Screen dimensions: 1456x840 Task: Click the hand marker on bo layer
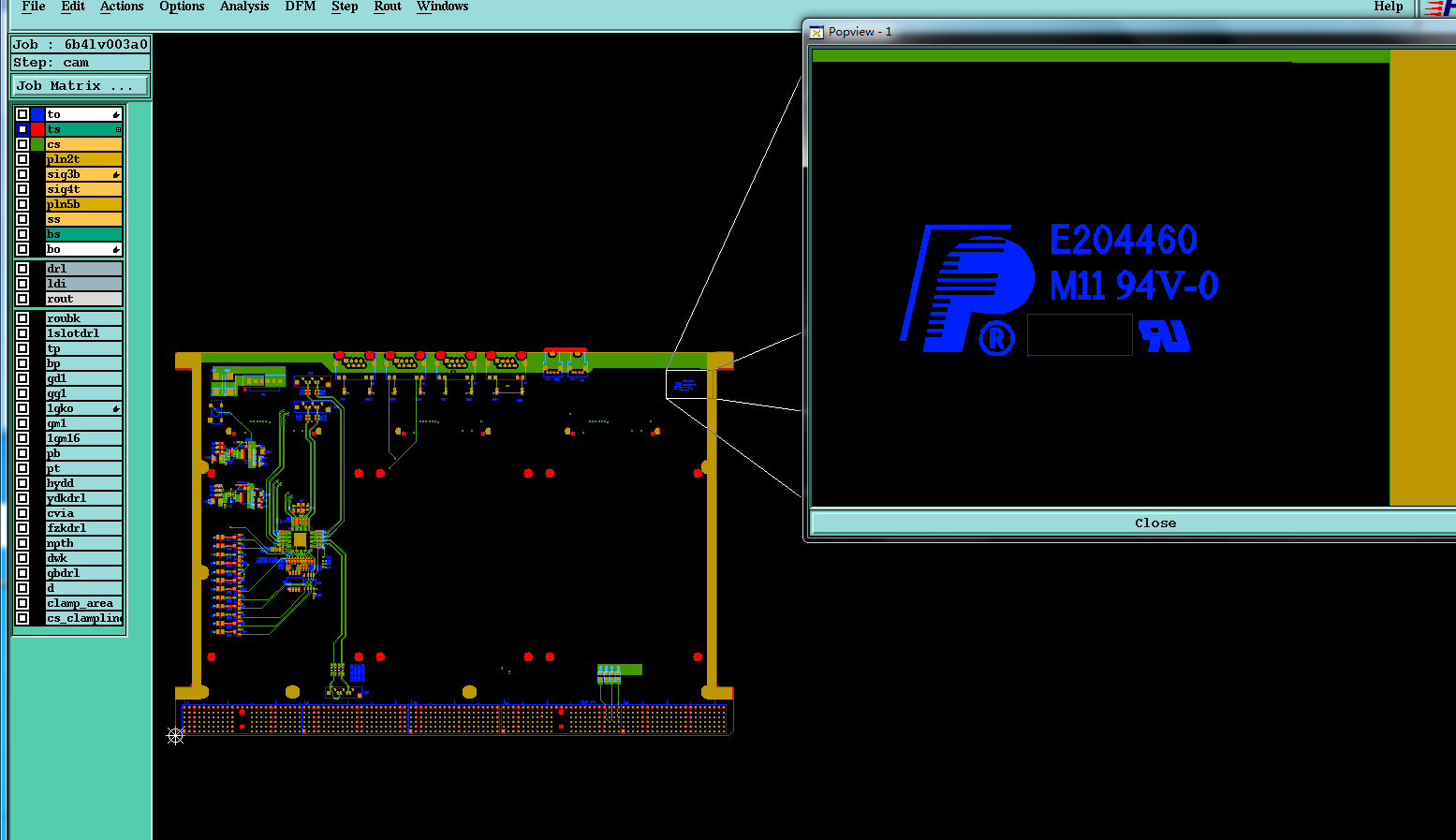[x=116, y=249]
